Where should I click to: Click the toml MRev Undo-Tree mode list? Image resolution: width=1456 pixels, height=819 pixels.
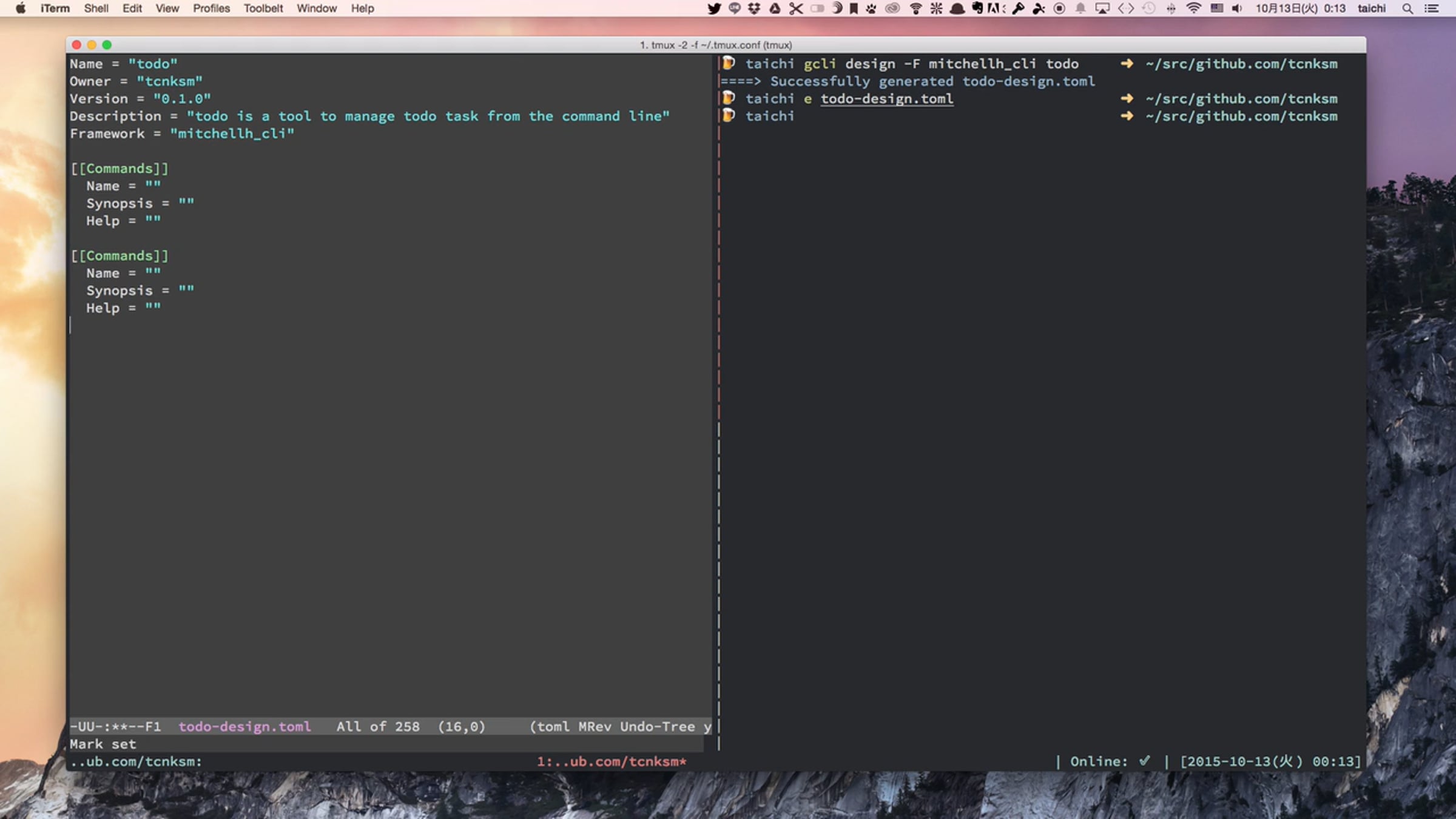tap(620, 727)
